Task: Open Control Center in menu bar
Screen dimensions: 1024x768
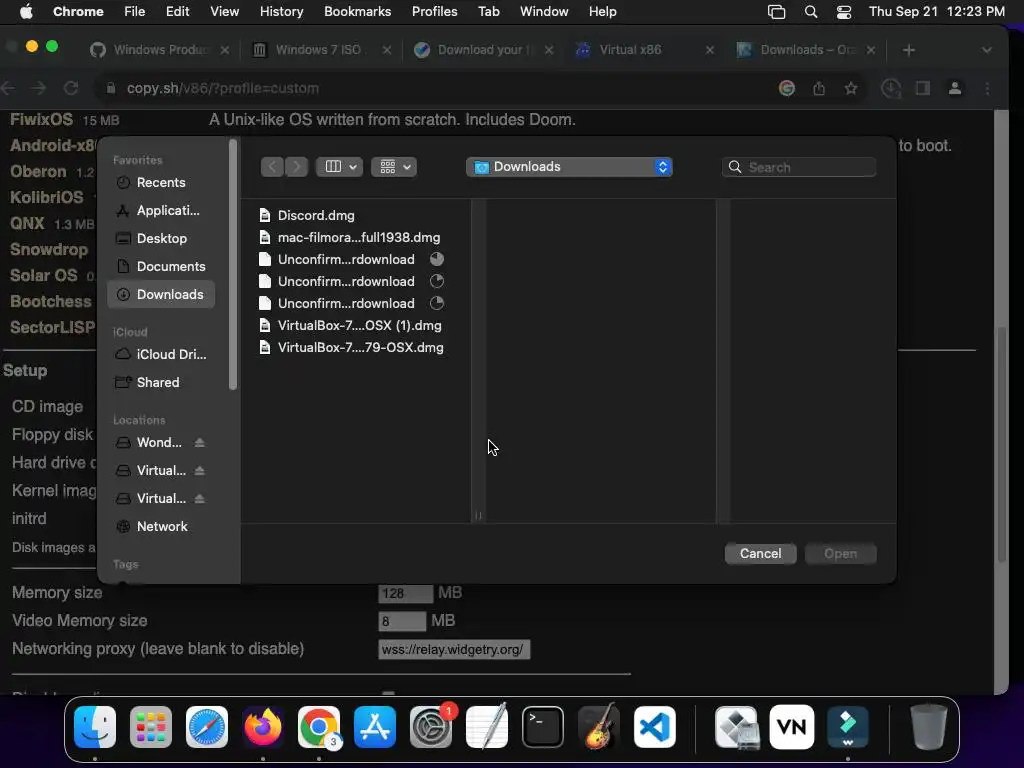Action: coord(844,12)
